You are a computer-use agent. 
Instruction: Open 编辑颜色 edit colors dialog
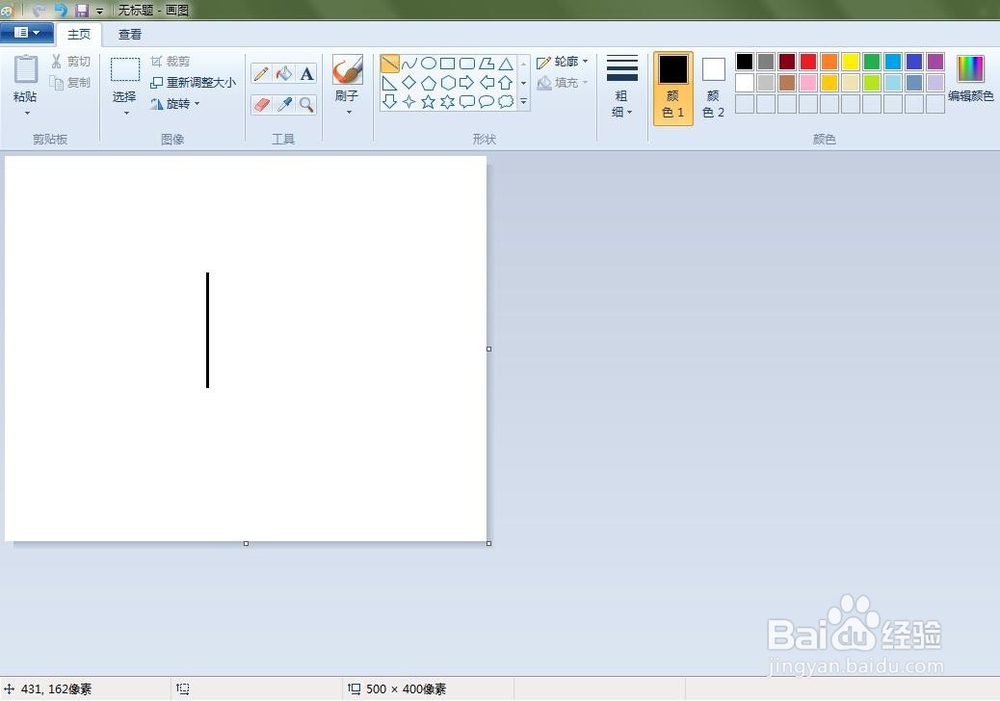[x=971, y=78]
